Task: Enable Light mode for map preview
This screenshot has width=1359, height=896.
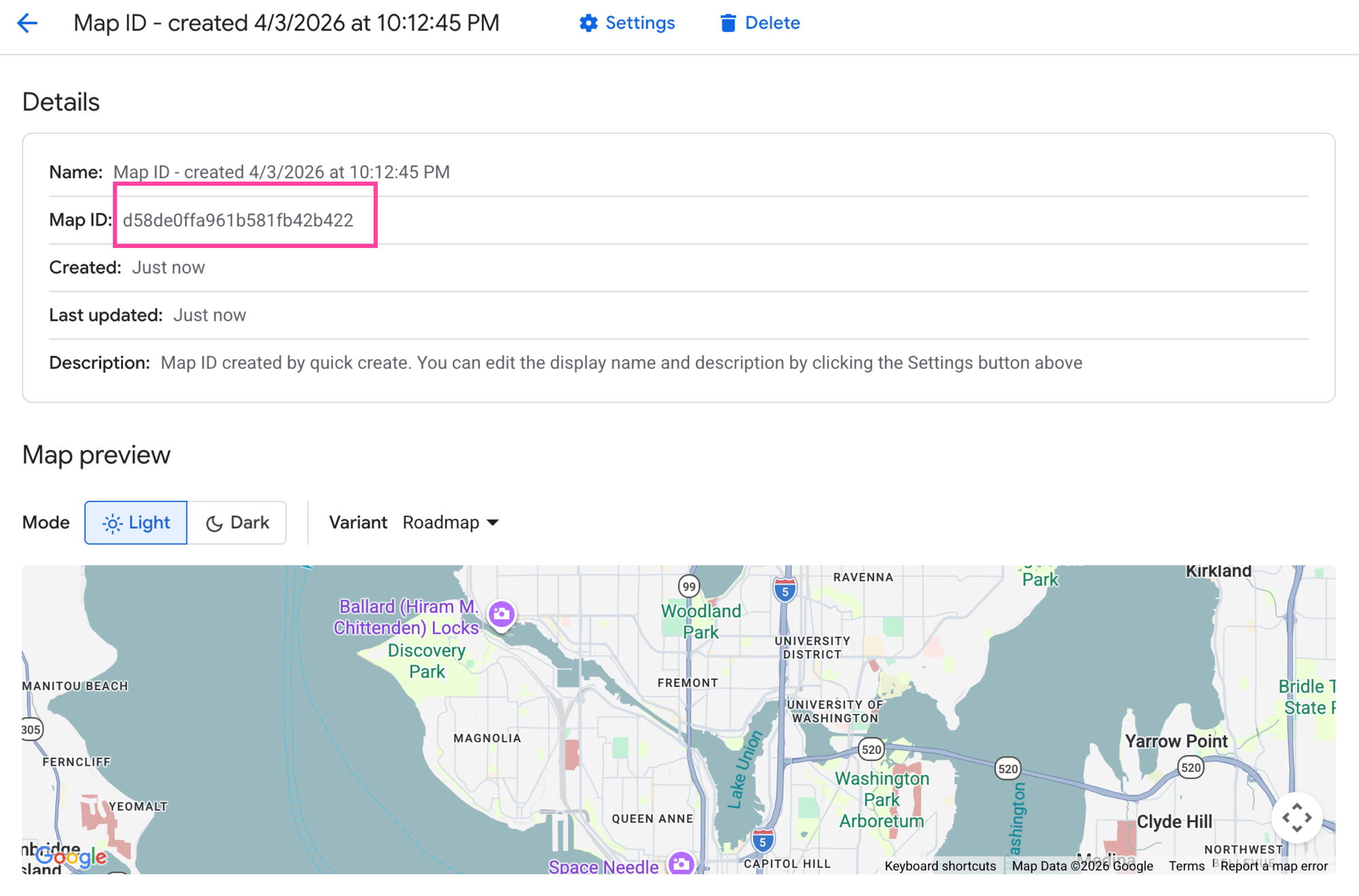Action: coord(135,522)
